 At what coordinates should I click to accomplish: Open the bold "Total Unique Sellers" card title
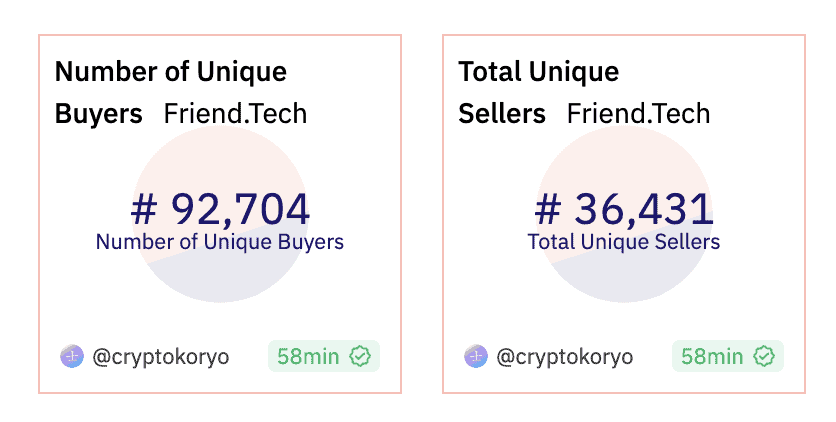(538, 72)
